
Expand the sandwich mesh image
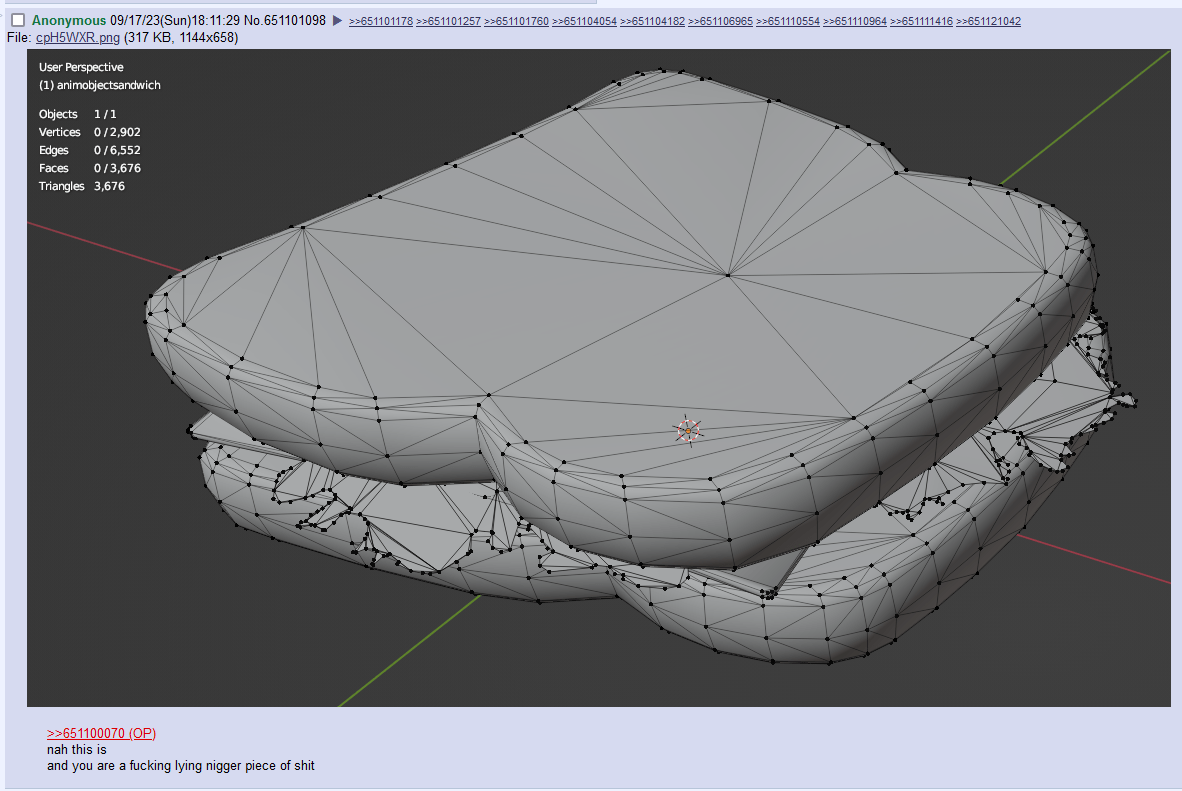pos(598,378)
